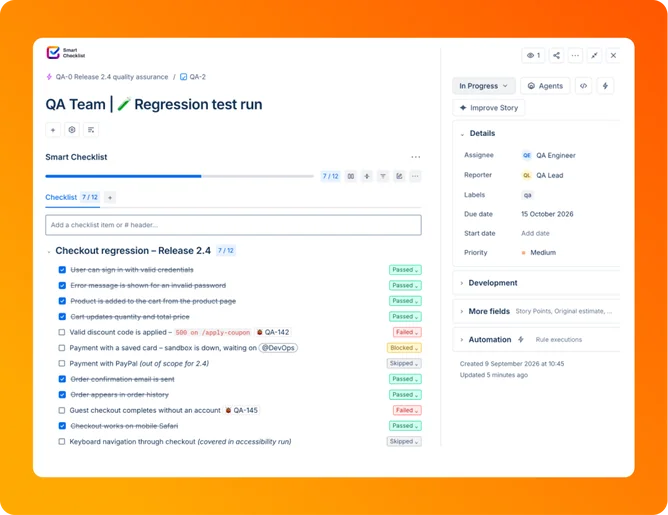Viewport: 668px width, 515px height.
Task: Open the code icon beside Agents
Action: [583, 86]
